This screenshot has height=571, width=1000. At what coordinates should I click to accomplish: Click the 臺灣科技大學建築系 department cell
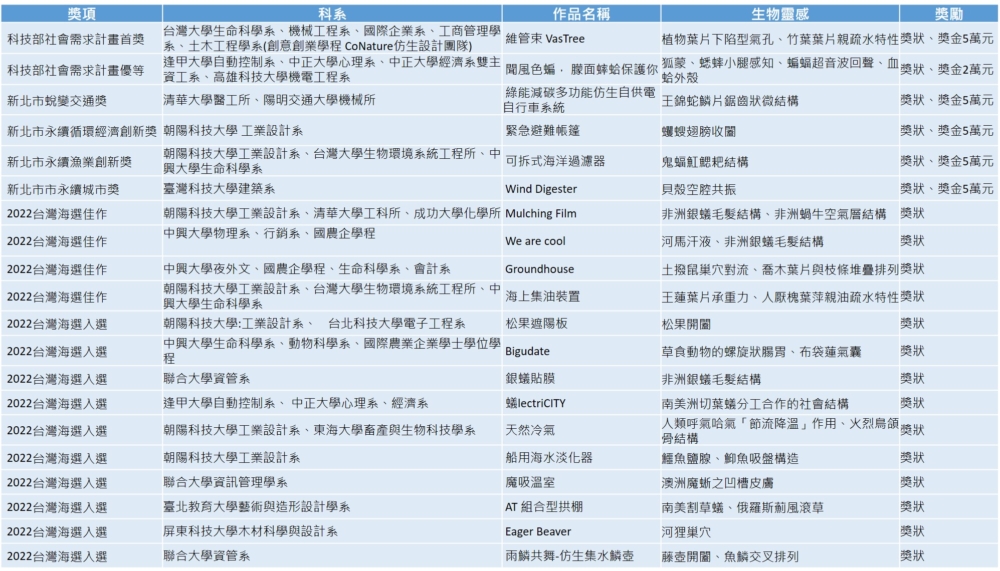pos(332,189)
